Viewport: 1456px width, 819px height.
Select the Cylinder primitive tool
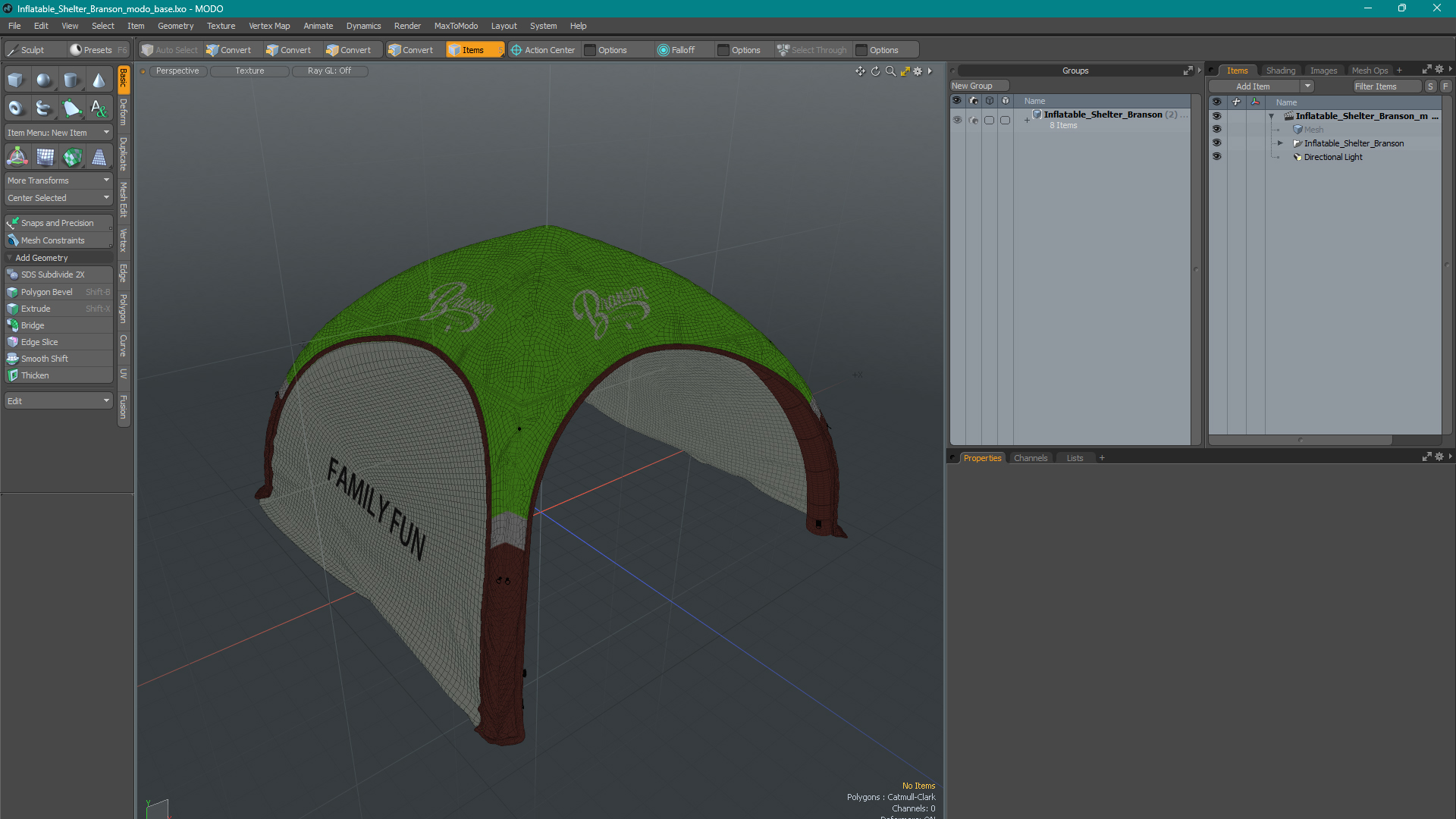tap(71, 80)
